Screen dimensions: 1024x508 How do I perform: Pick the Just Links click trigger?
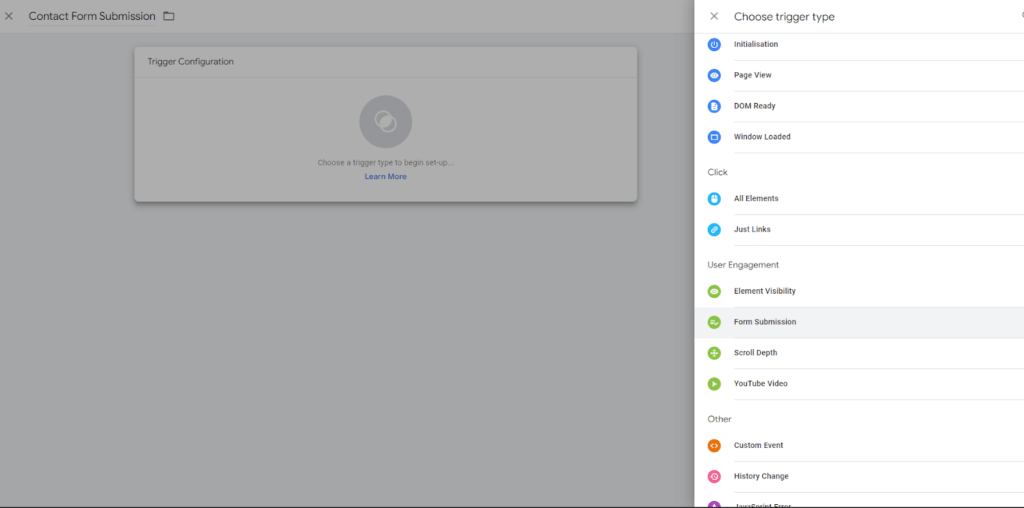click(859, 230)
